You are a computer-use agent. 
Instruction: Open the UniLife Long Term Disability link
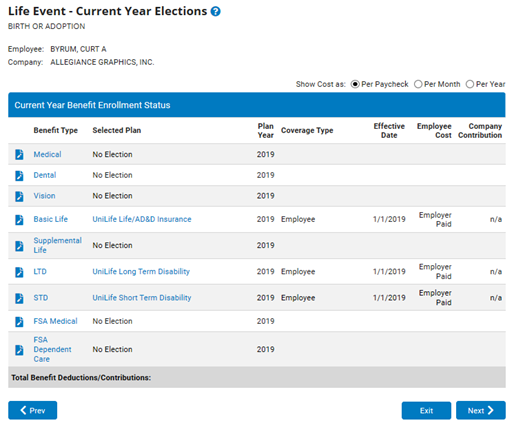tap(141, 272)
